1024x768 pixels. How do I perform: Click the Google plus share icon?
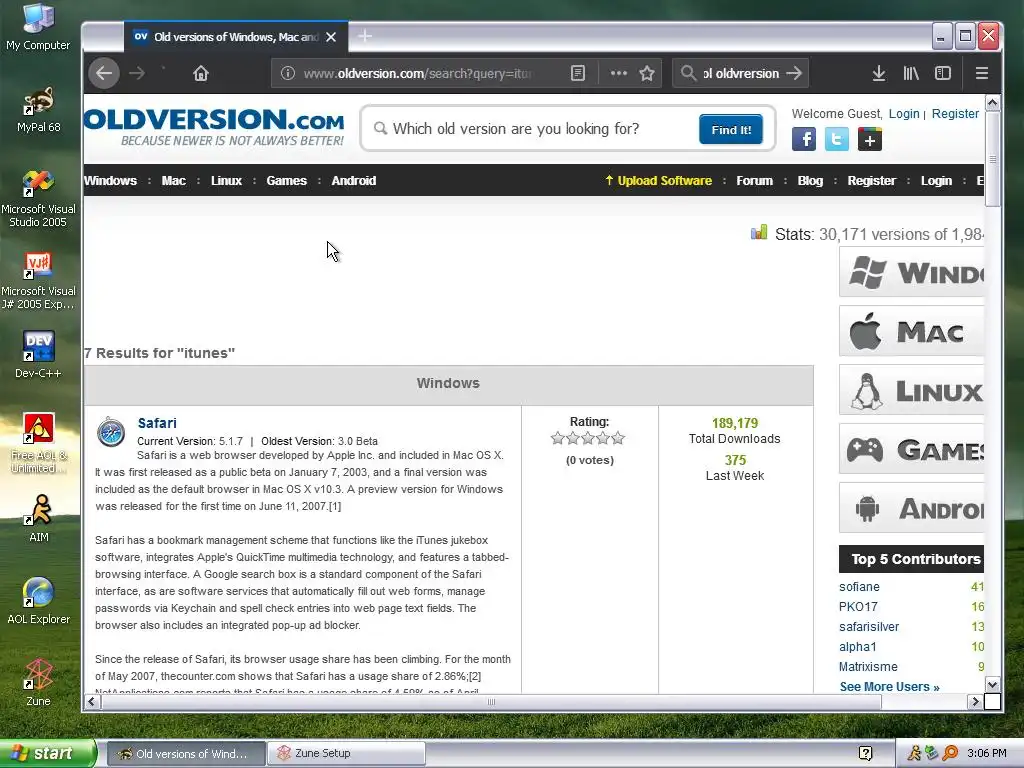tap(869, 139)
